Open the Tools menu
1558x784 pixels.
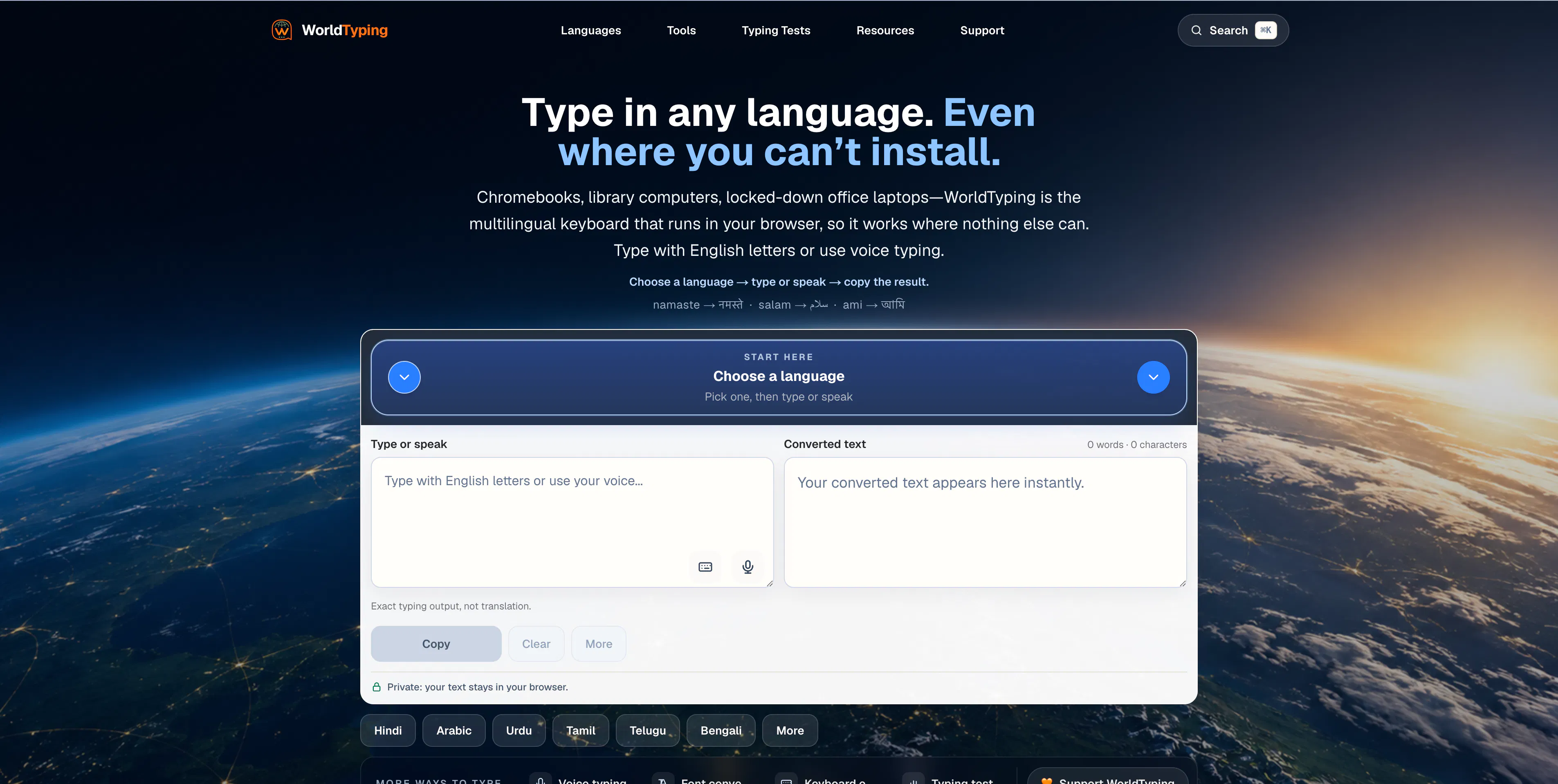click(x=681, y=30)
